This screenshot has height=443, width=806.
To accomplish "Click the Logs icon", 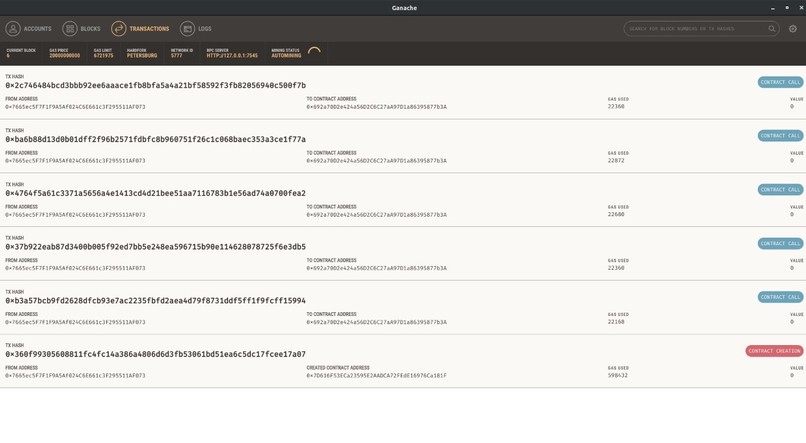I will pyautogui.click(x=187, y=29).
